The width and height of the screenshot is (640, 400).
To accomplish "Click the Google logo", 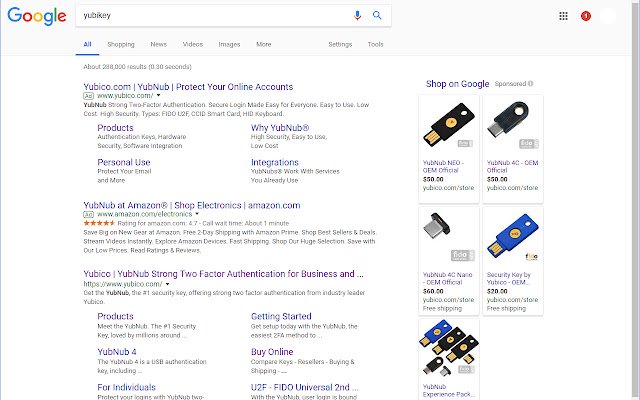I will (x=37, y=16).
